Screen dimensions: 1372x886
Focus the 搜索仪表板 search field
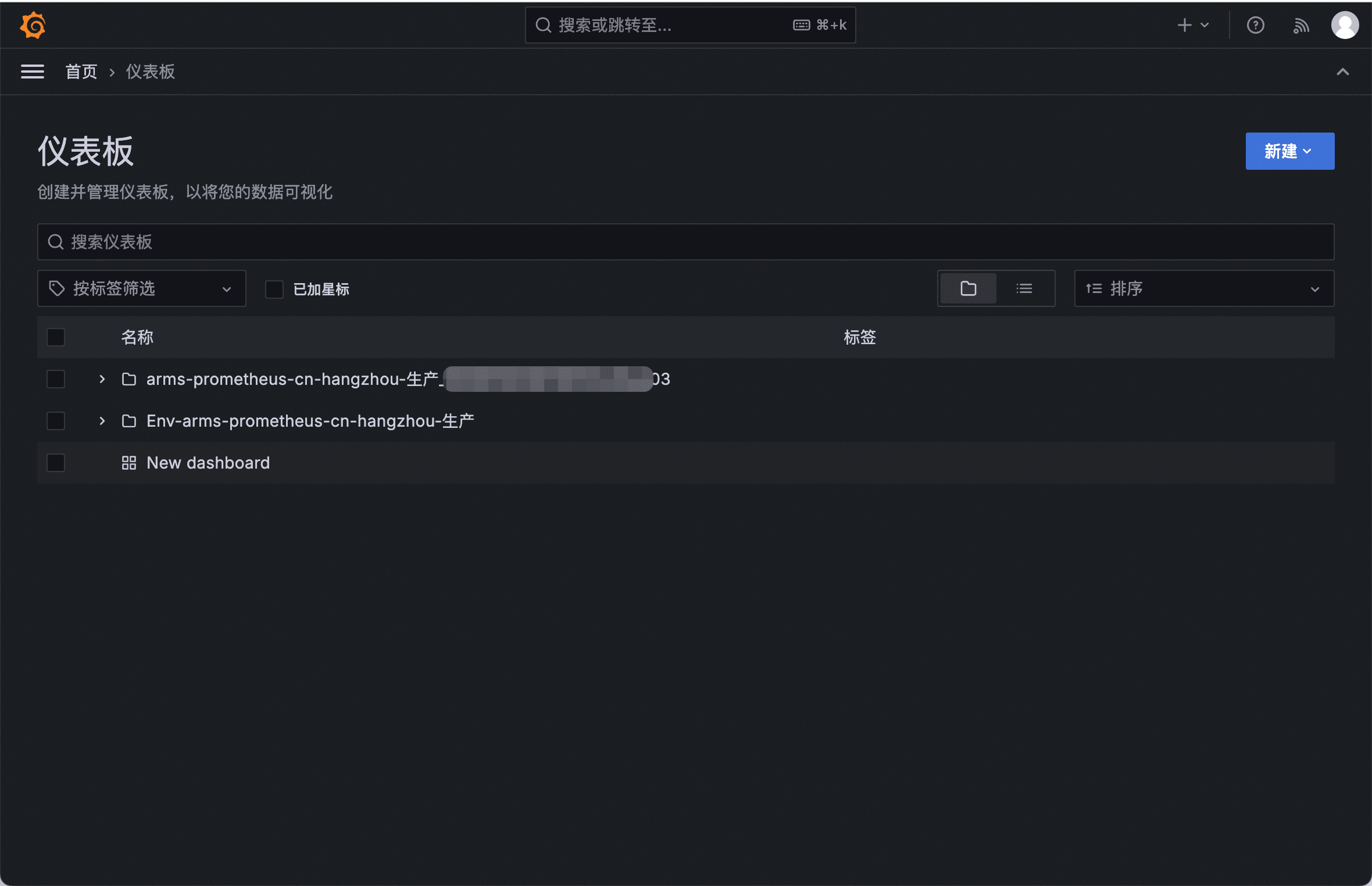[686, 242]
